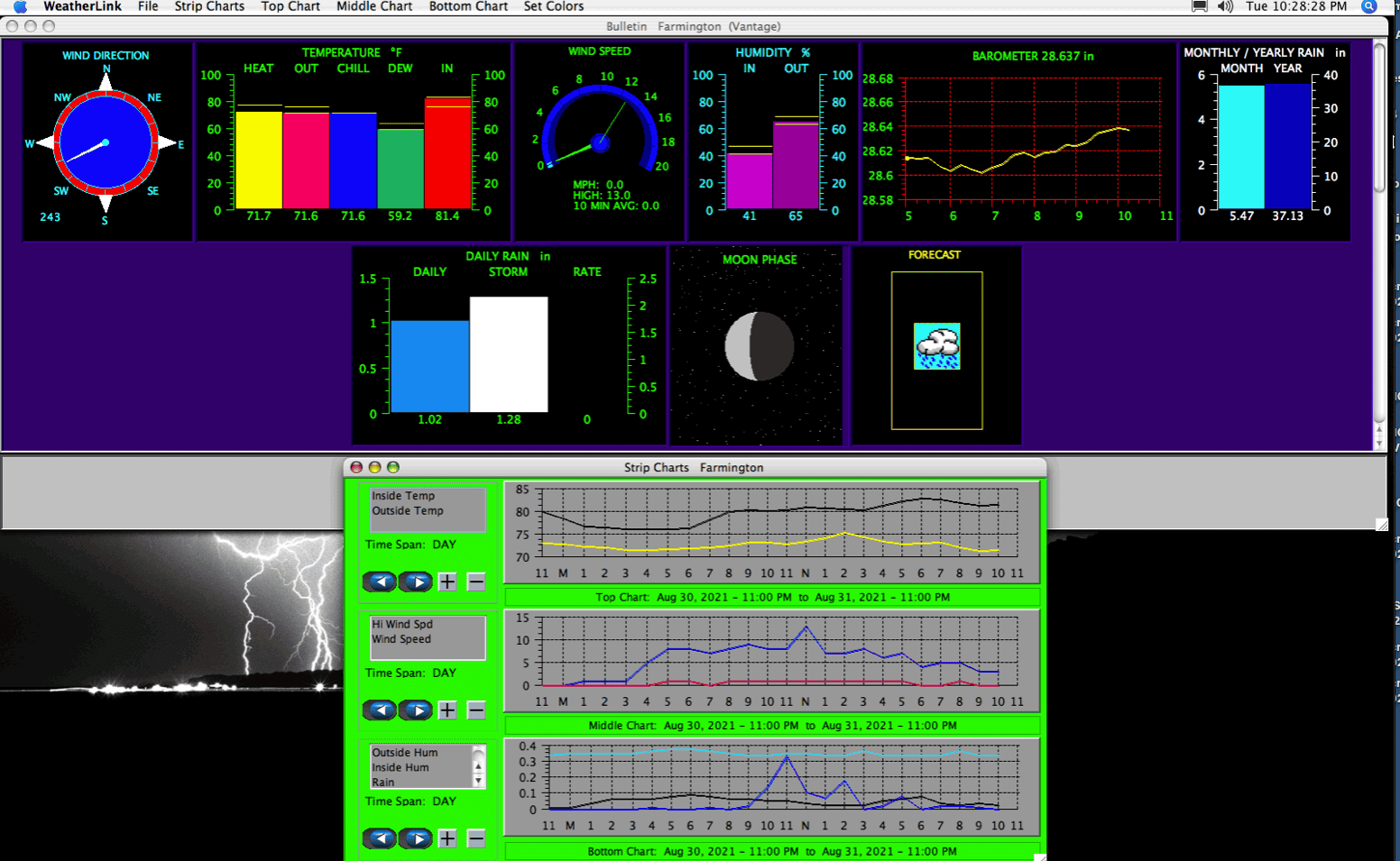The image size is (1400, 861).
Task: Click the volume icon in menu bar
Action: tap(1225, 6)
